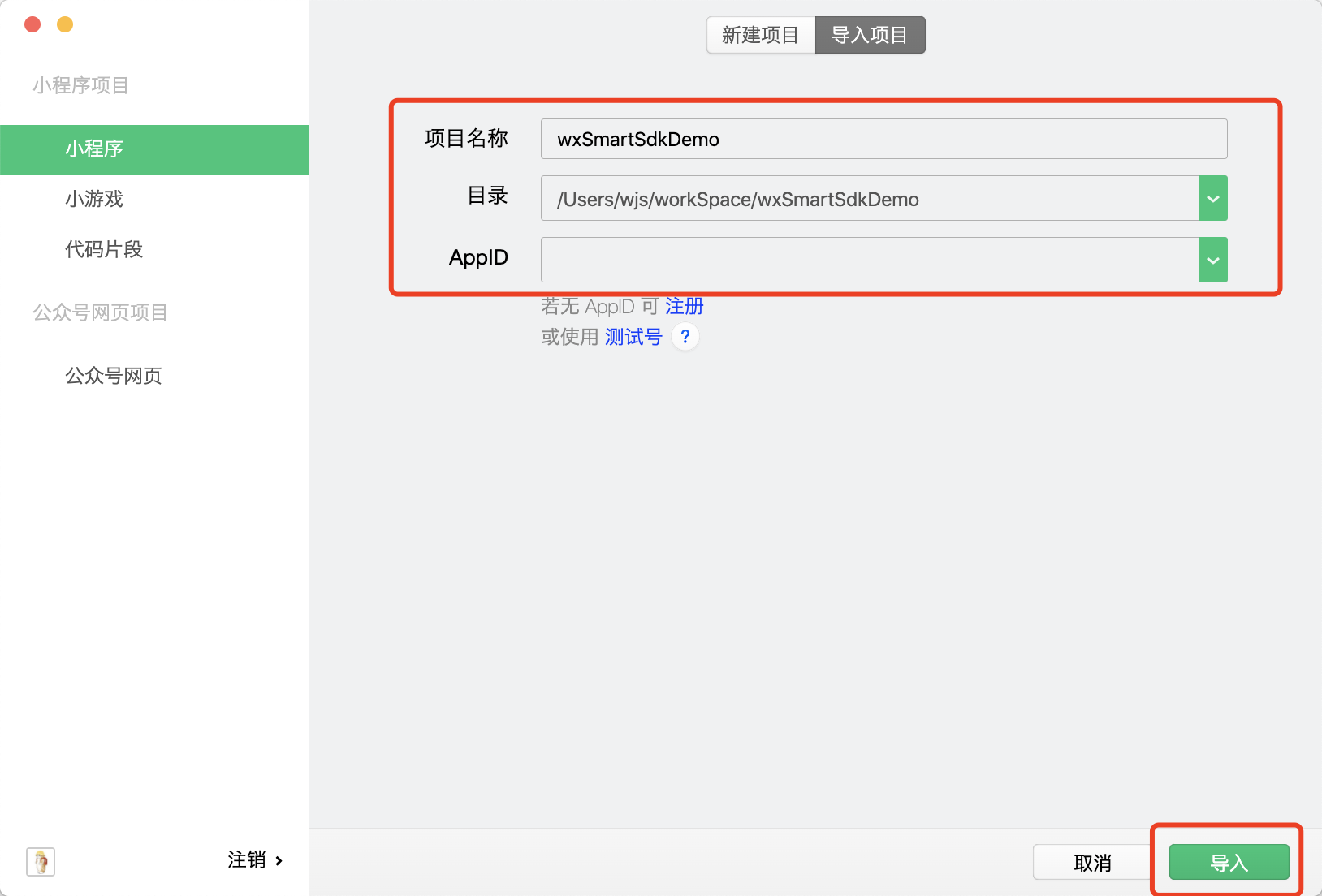
Task: Click the empty AppID field
Action: pyautogui.click(x=870, y=260)
